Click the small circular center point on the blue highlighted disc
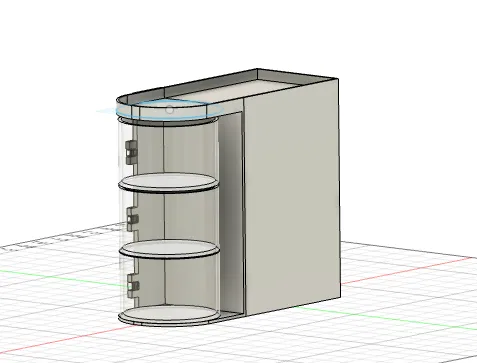The image size is (477, 363). [x=169, y=109]
